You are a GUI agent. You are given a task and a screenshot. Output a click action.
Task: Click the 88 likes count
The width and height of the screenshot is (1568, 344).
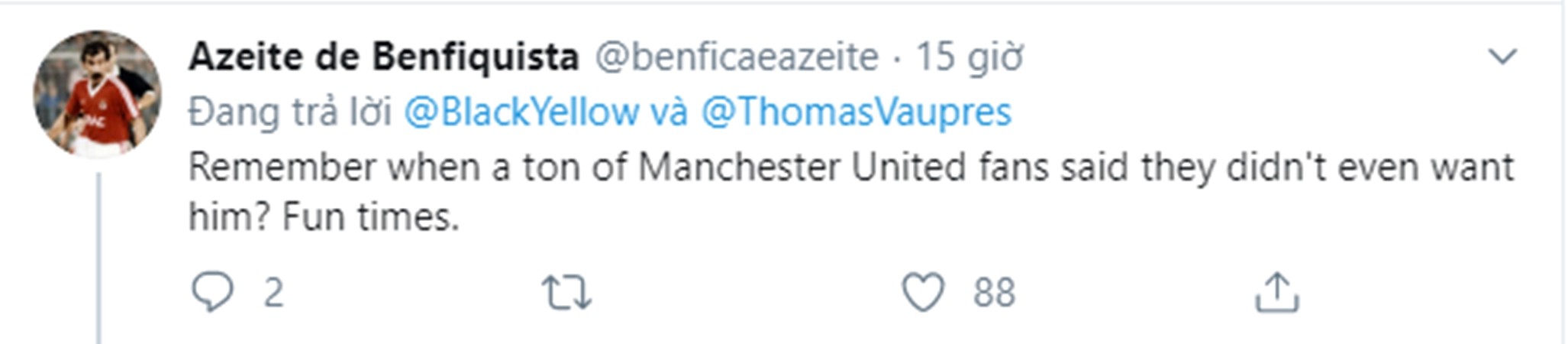pos(994,293)
